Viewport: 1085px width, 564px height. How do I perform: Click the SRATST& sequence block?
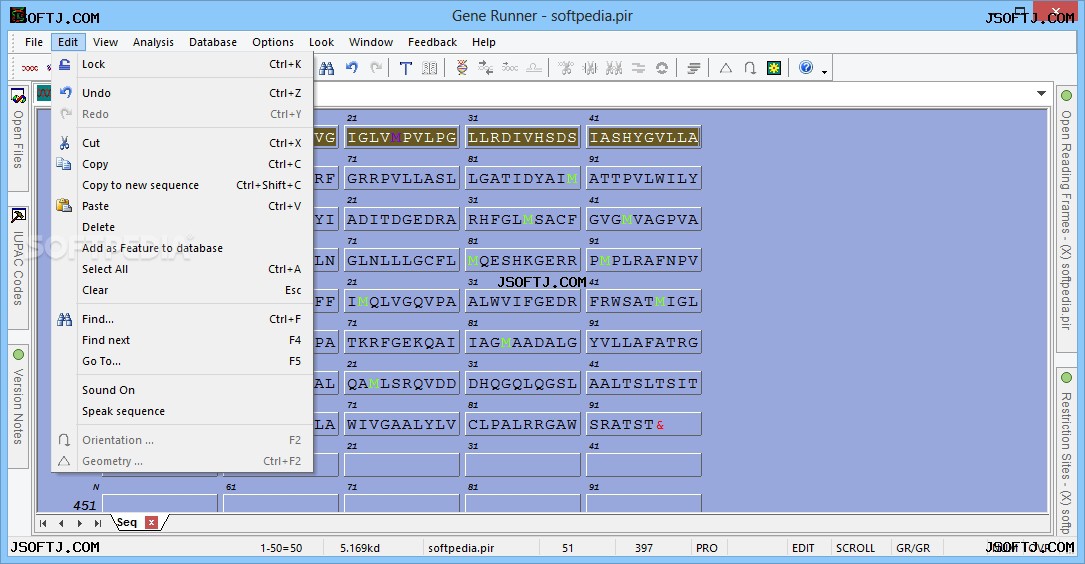[x=644, y=424]
